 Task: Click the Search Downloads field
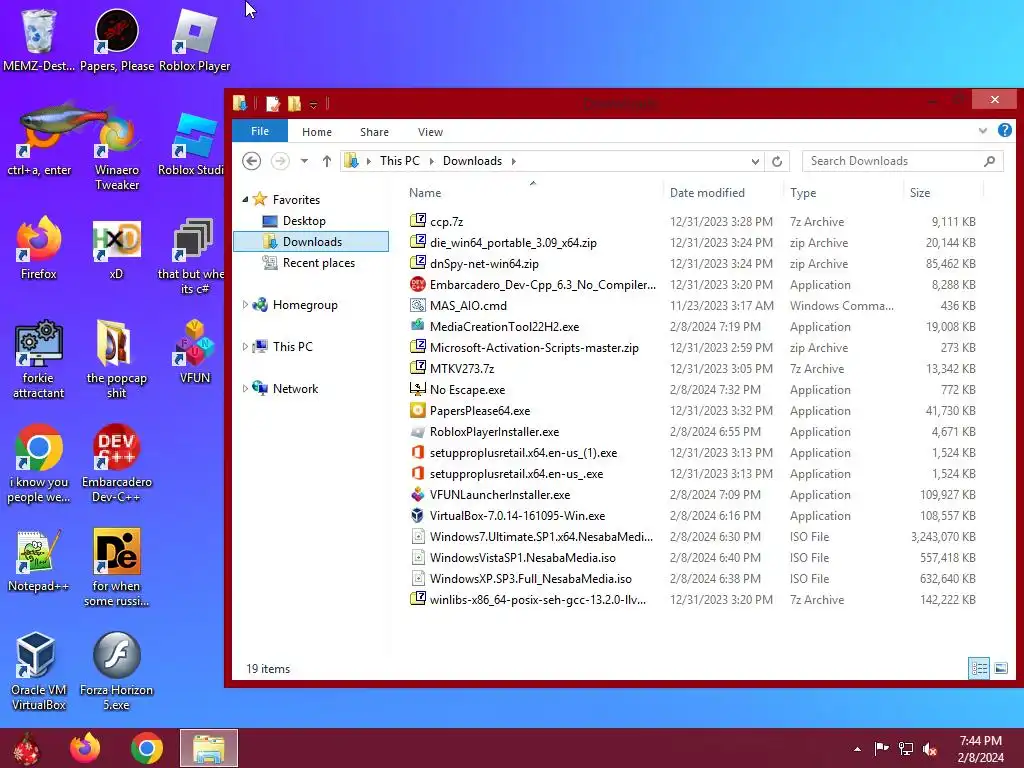[x=903, y=161]
